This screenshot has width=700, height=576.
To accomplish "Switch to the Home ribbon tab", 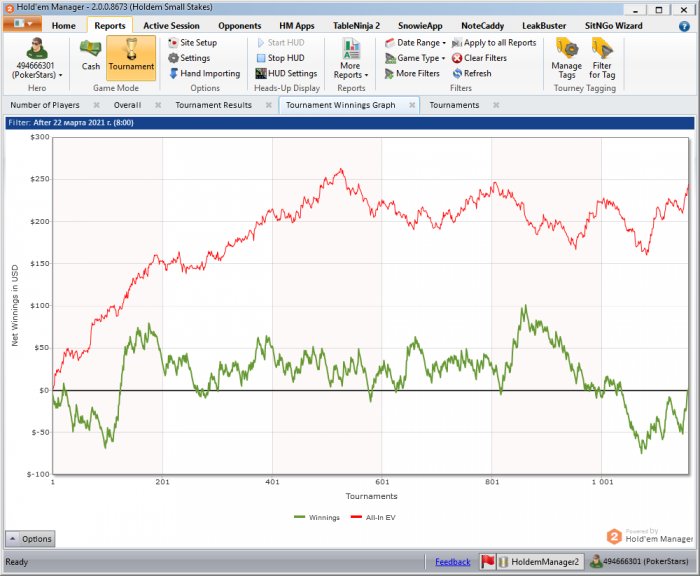I will [63, 26].
